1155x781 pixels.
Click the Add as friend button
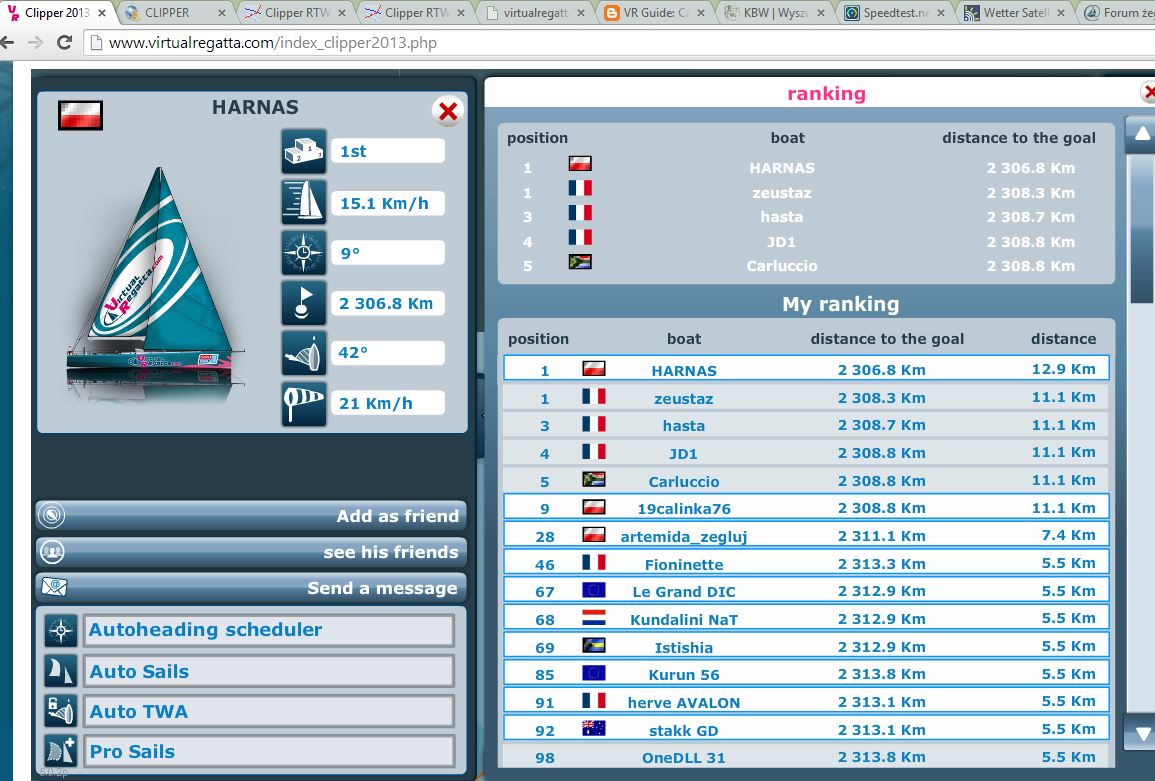[x=251, y=516]
